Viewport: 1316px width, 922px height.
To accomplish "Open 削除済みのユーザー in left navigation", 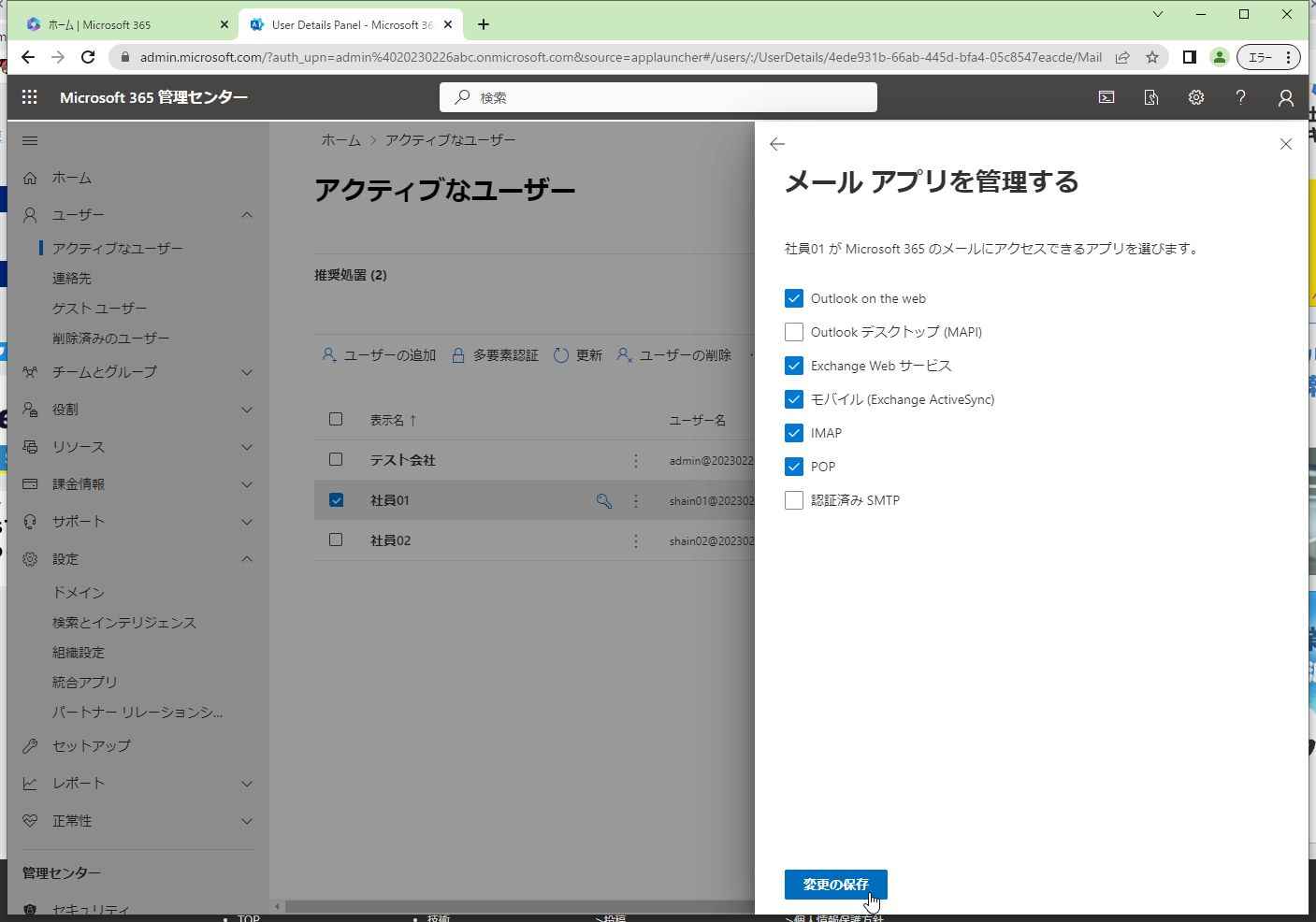I will click(111, 339).
